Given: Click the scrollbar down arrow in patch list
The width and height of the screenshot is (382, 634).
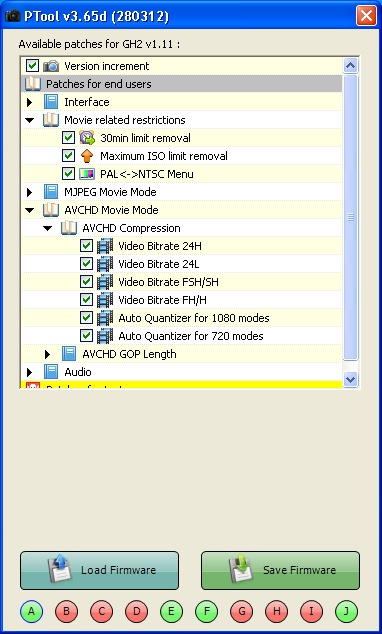Looking at the screenshot, I should point(350,379).
